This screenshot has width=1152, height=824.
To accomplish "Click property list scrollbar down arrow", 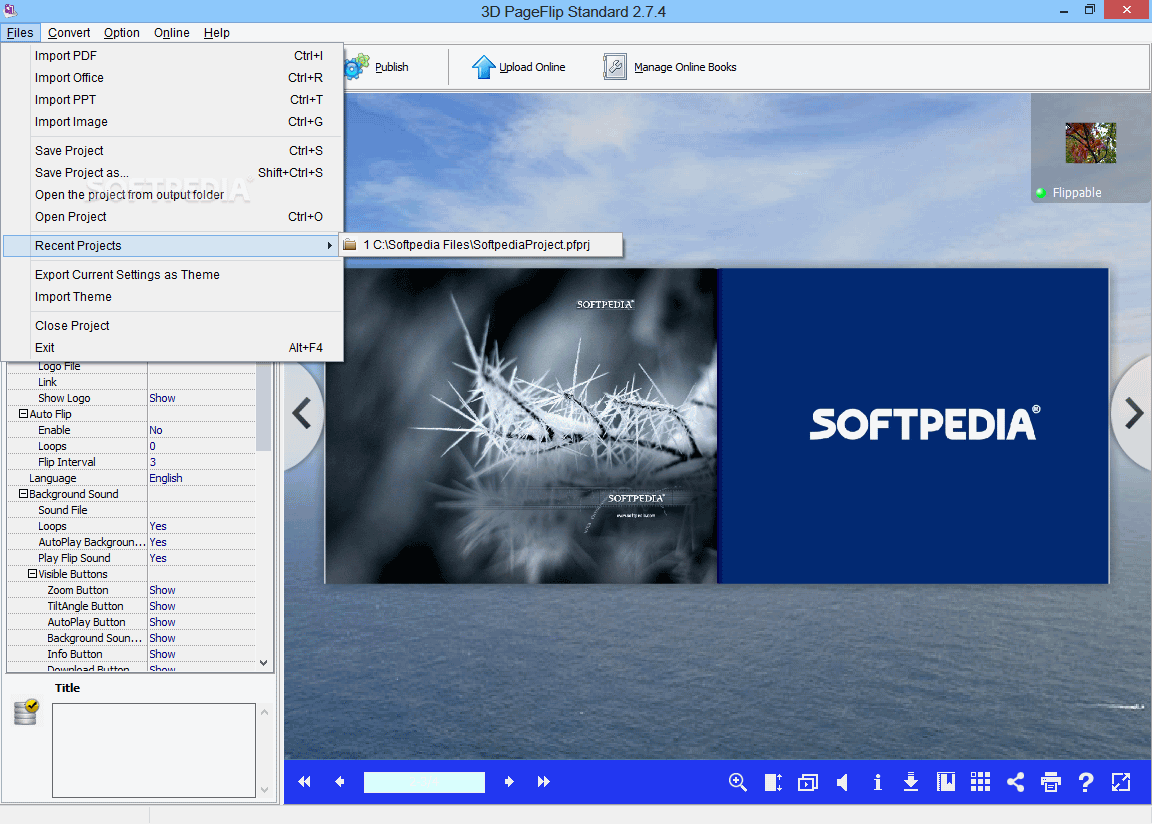I will [x=264, y=663].
